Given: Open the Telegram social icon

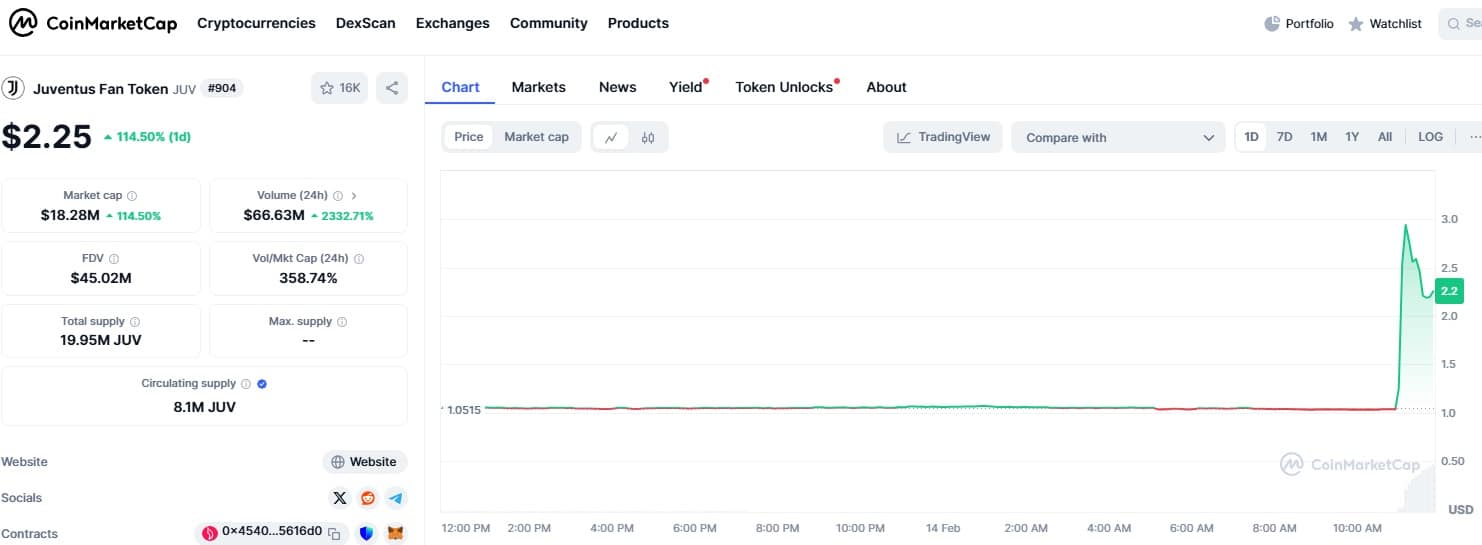Looking at the screenshot, I should [396, 498].
